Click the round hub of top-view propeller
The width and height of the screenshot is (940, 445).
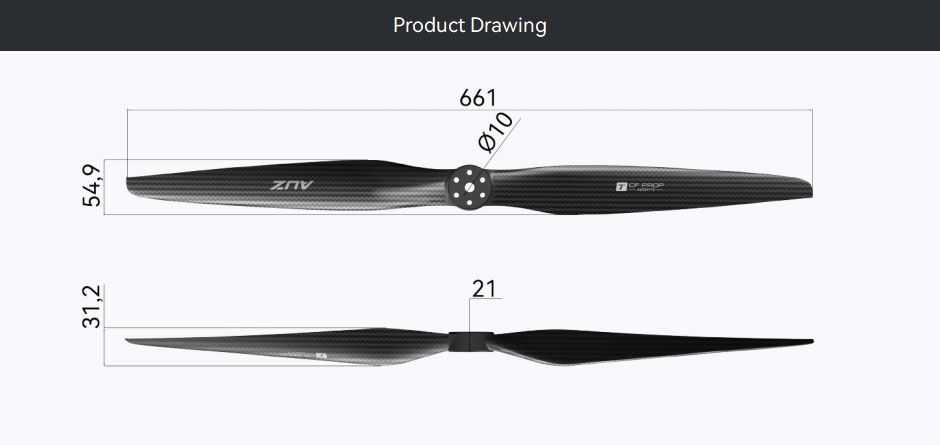469,187
